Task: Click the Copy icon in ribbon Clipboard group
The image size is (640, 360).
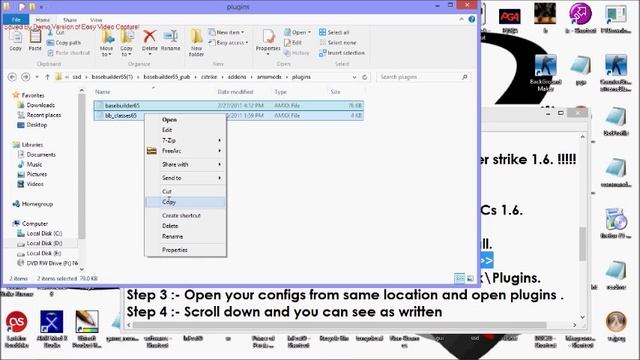Action: point(15,40)
